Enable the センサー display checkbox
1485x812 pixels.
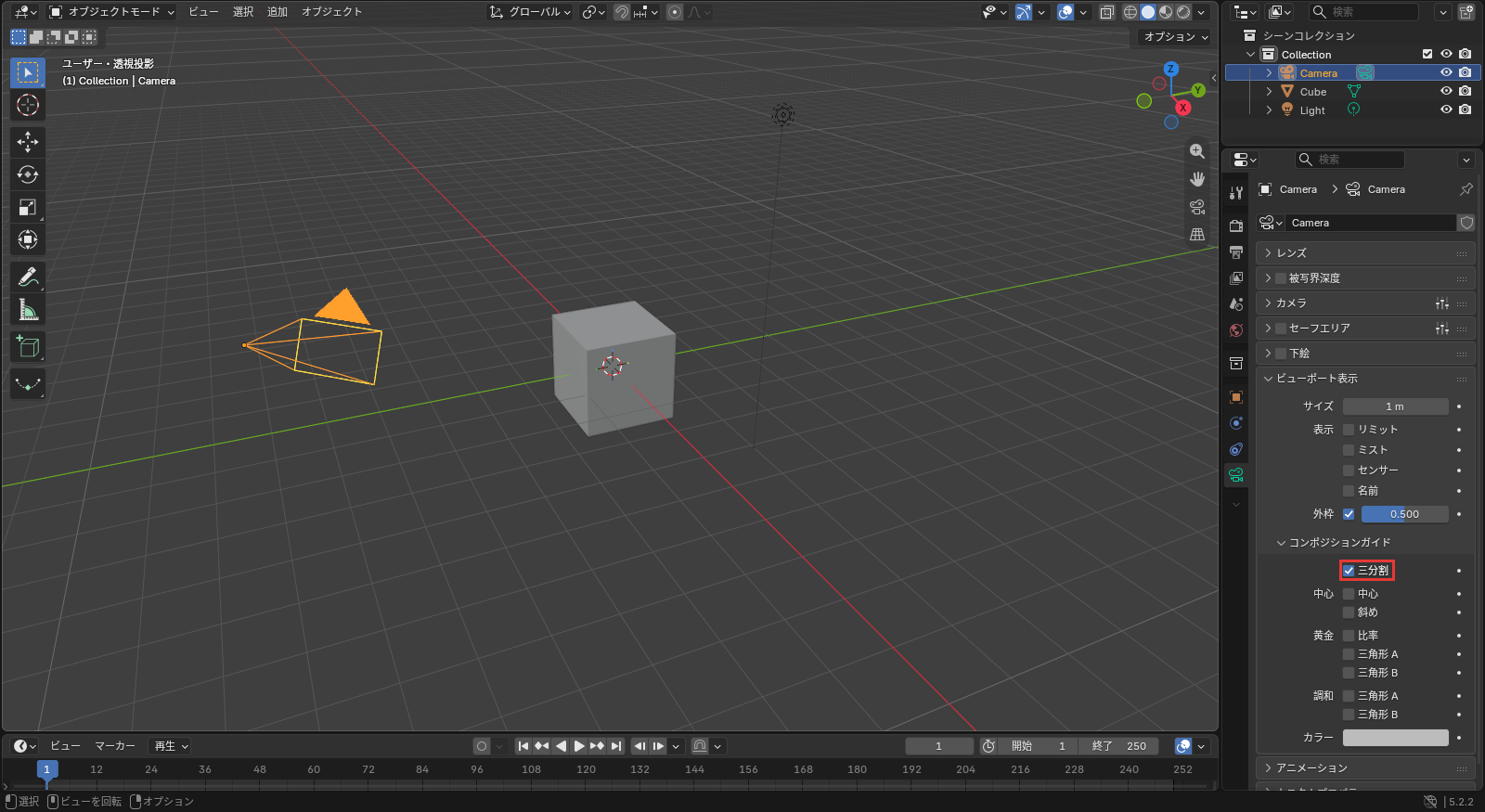[1349, 470]
